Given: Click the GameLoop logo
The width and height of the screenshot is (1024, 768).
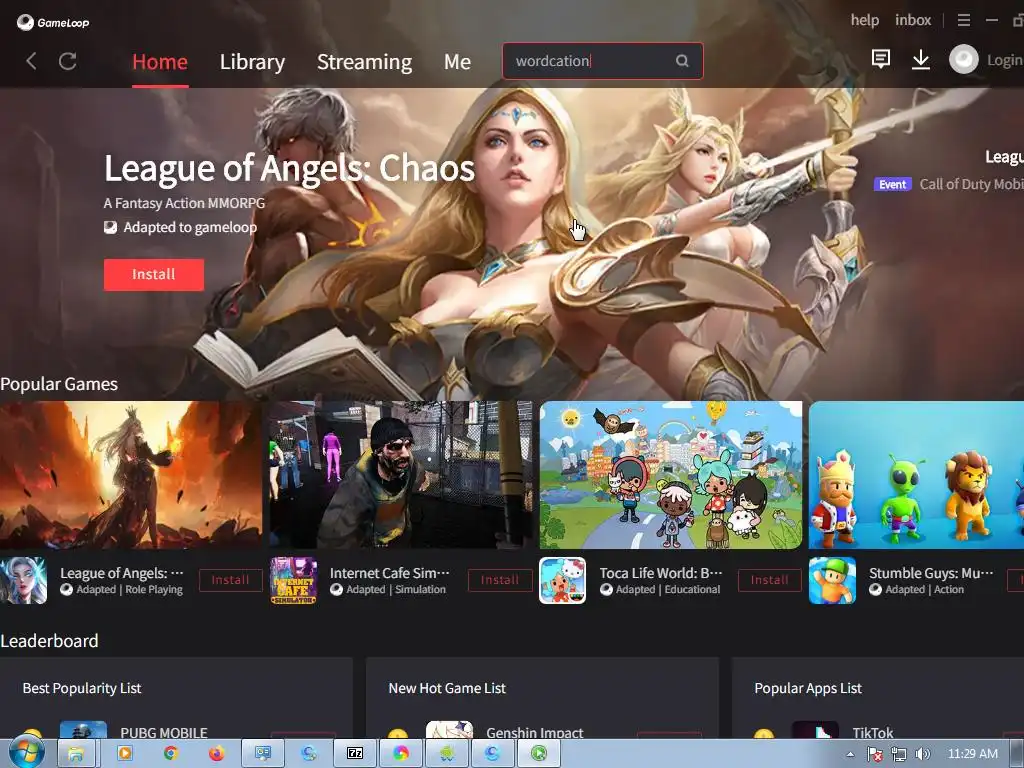Looking at the screenshot, I should tap(53, 22).
